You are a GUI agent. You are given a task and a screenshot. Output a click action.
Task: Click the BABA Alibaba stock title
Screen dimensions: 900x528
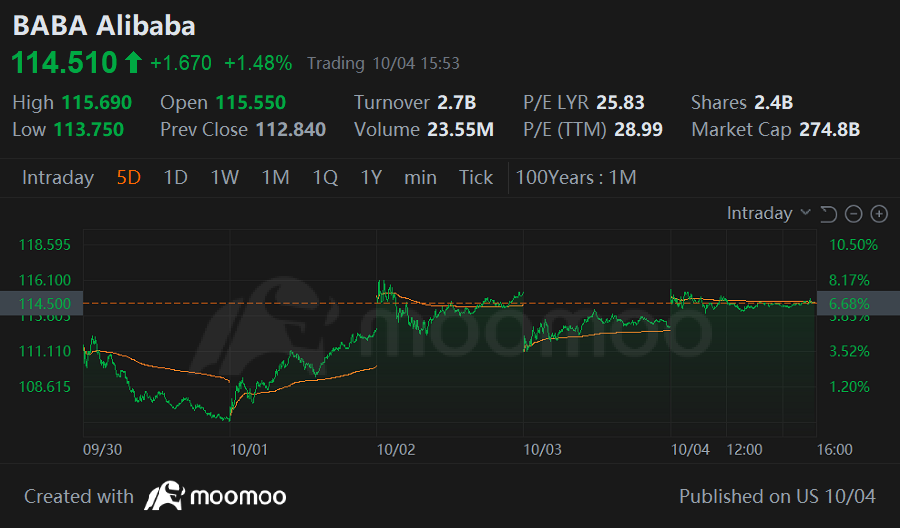pos(104,26)
